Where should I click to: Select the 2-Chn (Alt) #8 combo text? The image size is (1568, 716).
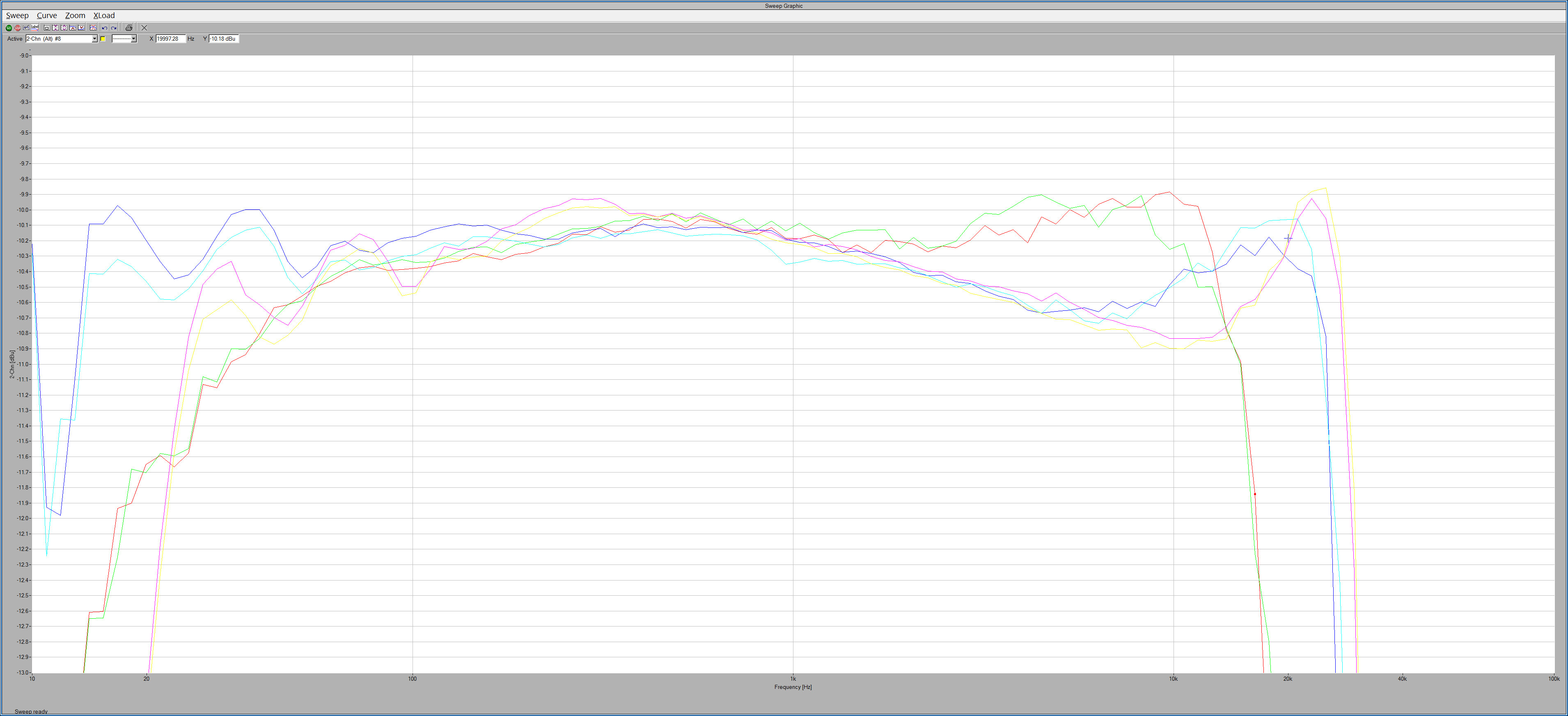tap(43, 39)
